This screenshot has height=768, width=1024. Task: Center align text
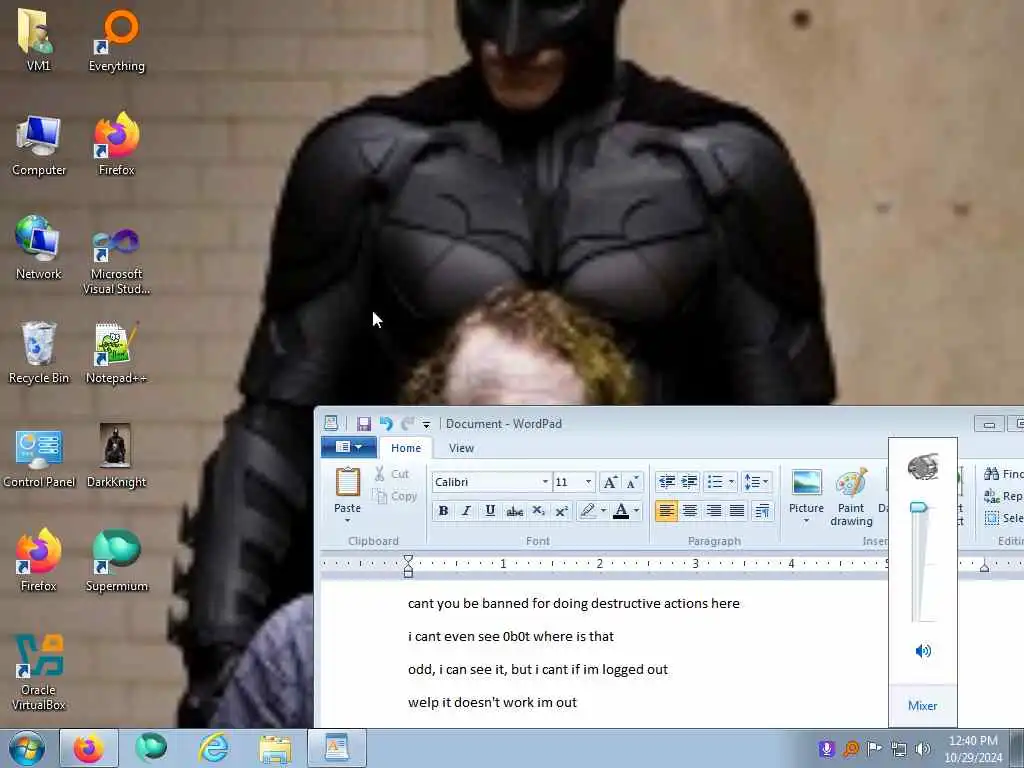(x=690, y=511)
